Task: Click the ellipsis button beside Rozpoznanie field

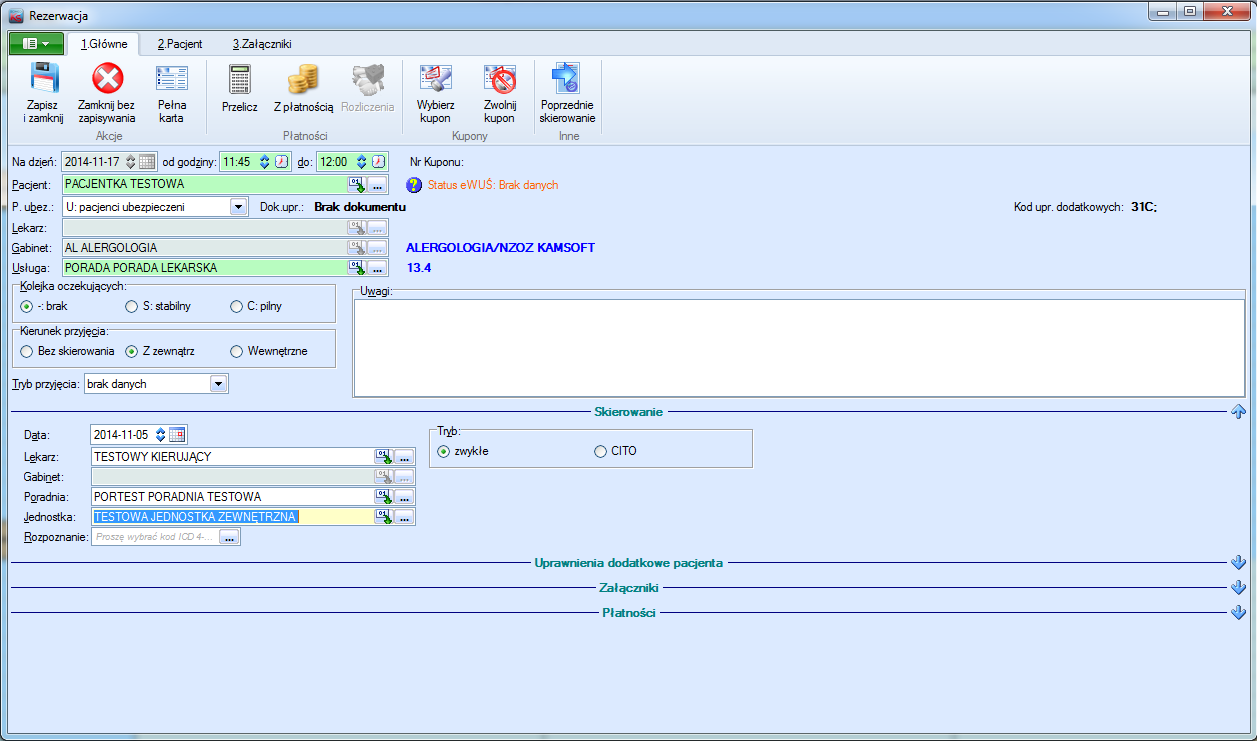Action: (230, 538)
